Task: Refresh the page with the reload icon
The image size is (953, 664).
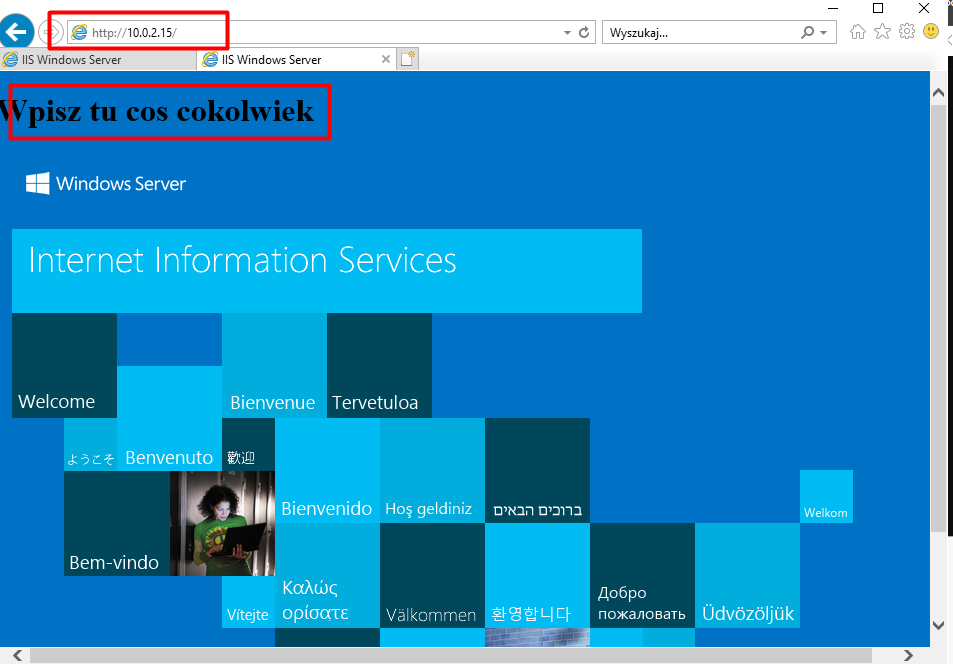Action: point(585,33)
